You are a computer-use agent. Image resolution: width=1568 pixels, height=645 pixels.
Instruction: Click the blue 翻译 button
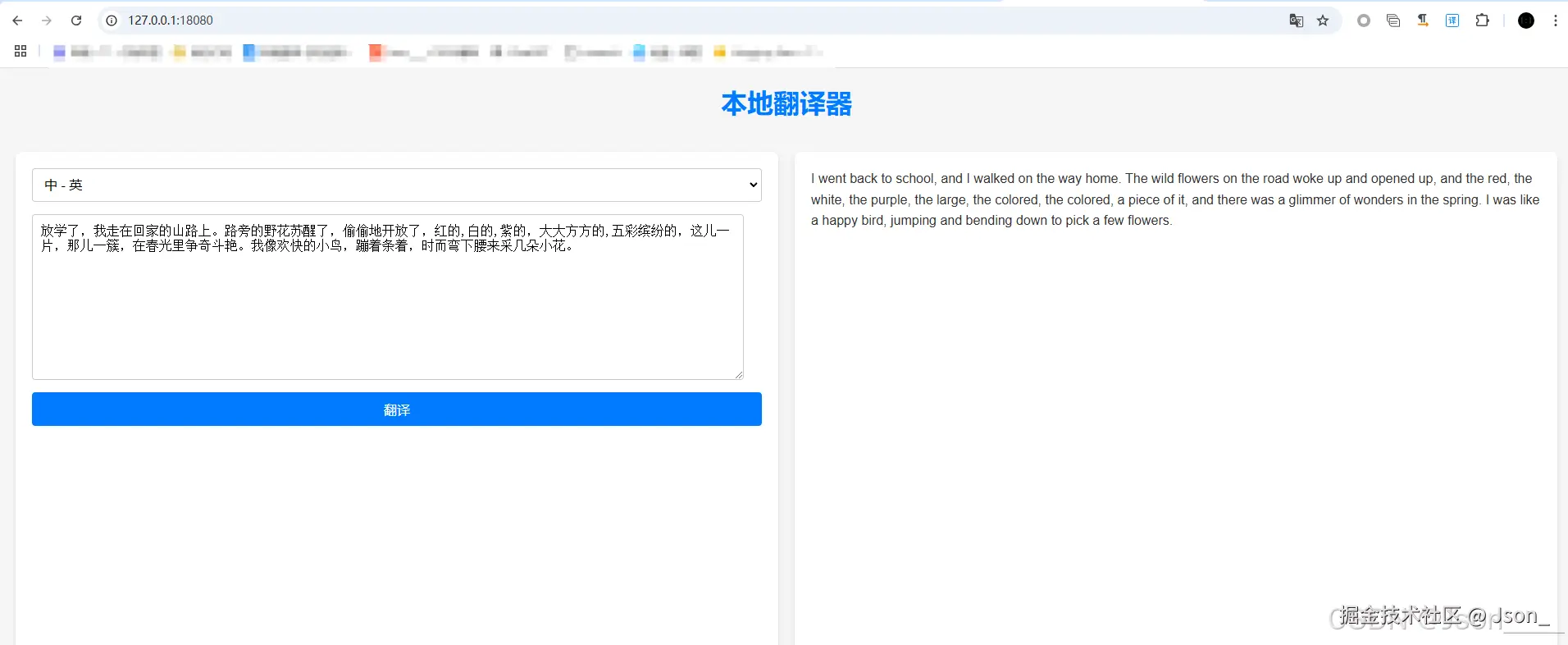pyautogui.click(x=397, y=409)
